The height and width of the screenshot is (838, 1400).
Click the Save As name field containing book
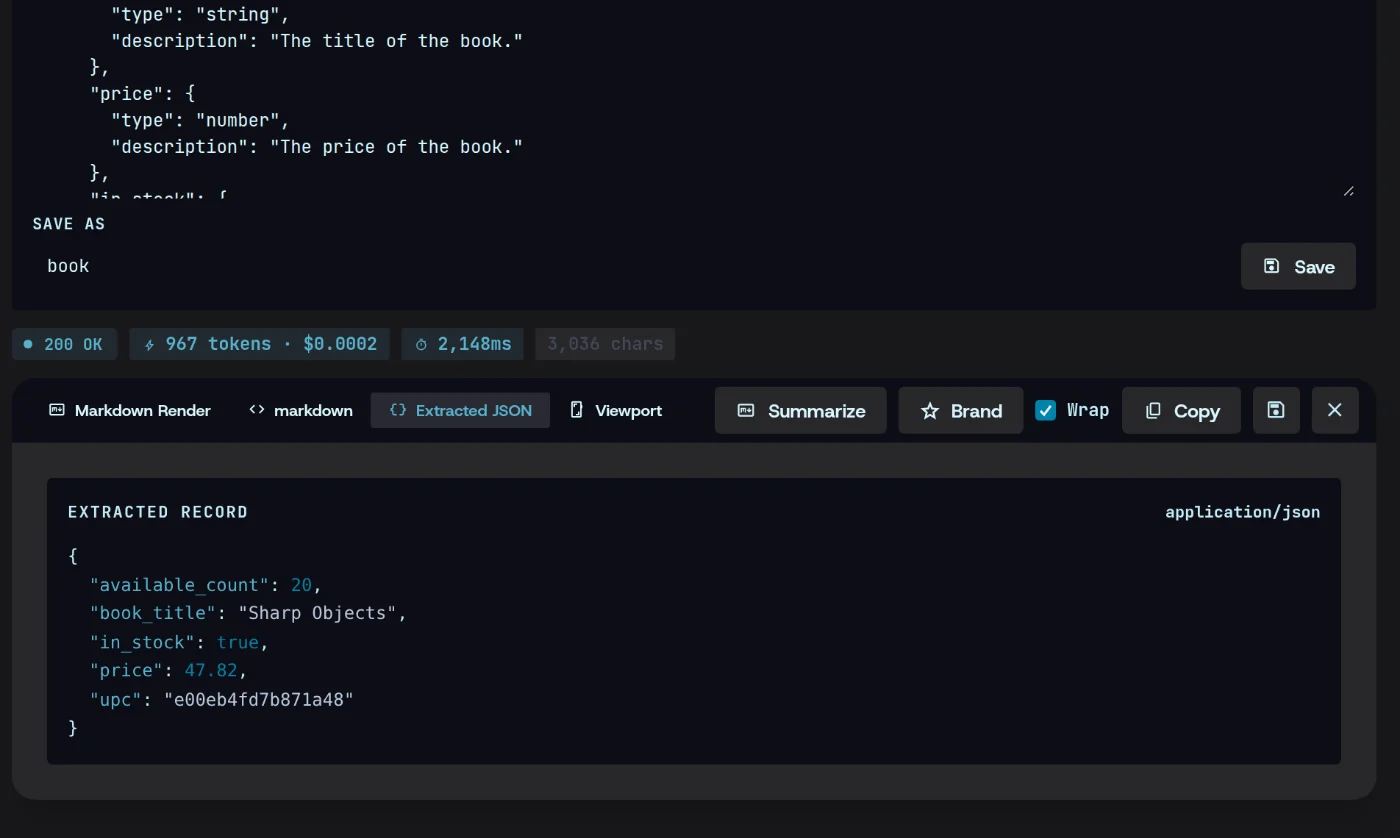coord(630,266)
